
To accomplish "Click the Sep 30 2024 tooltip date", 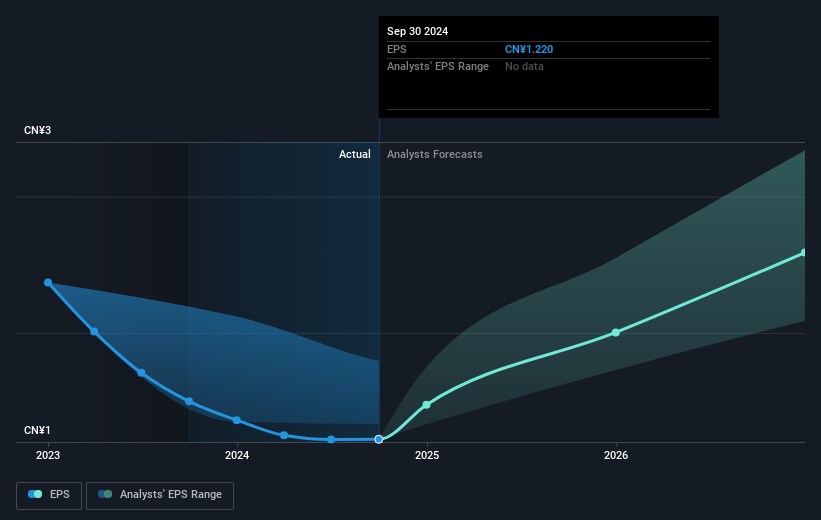I will pyautogui.click(x=417, y=31).
